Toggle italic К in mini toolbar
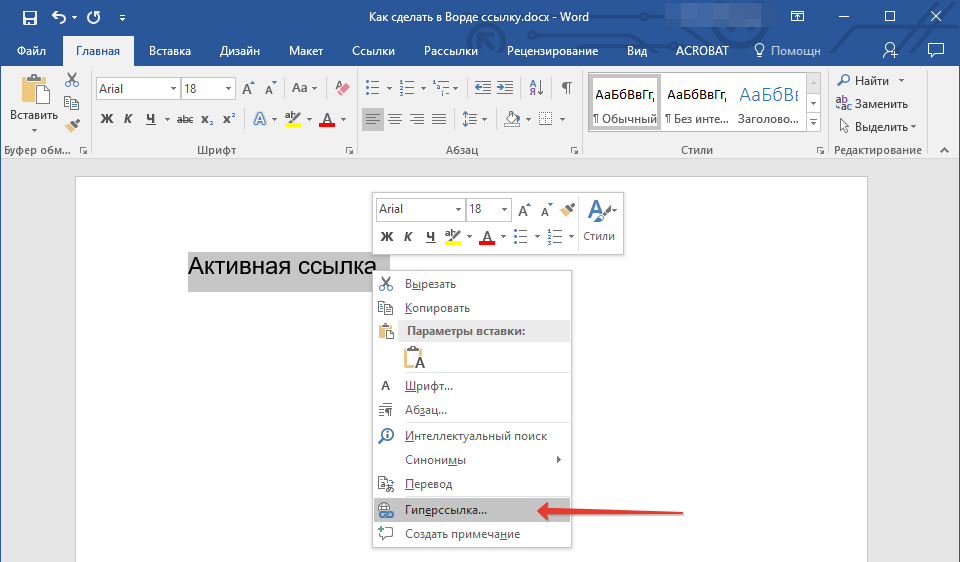 [408, 237]
